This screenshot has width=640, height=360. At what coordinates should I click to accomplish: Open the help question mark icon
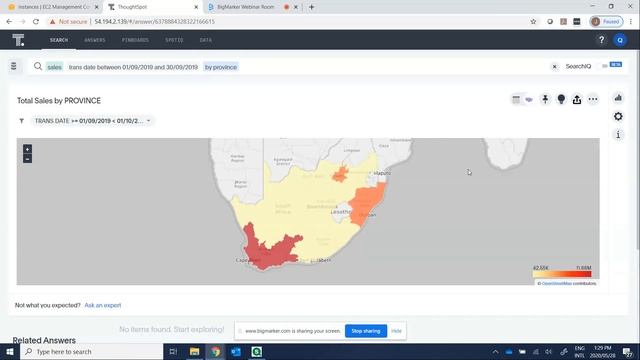coord(601,40)
